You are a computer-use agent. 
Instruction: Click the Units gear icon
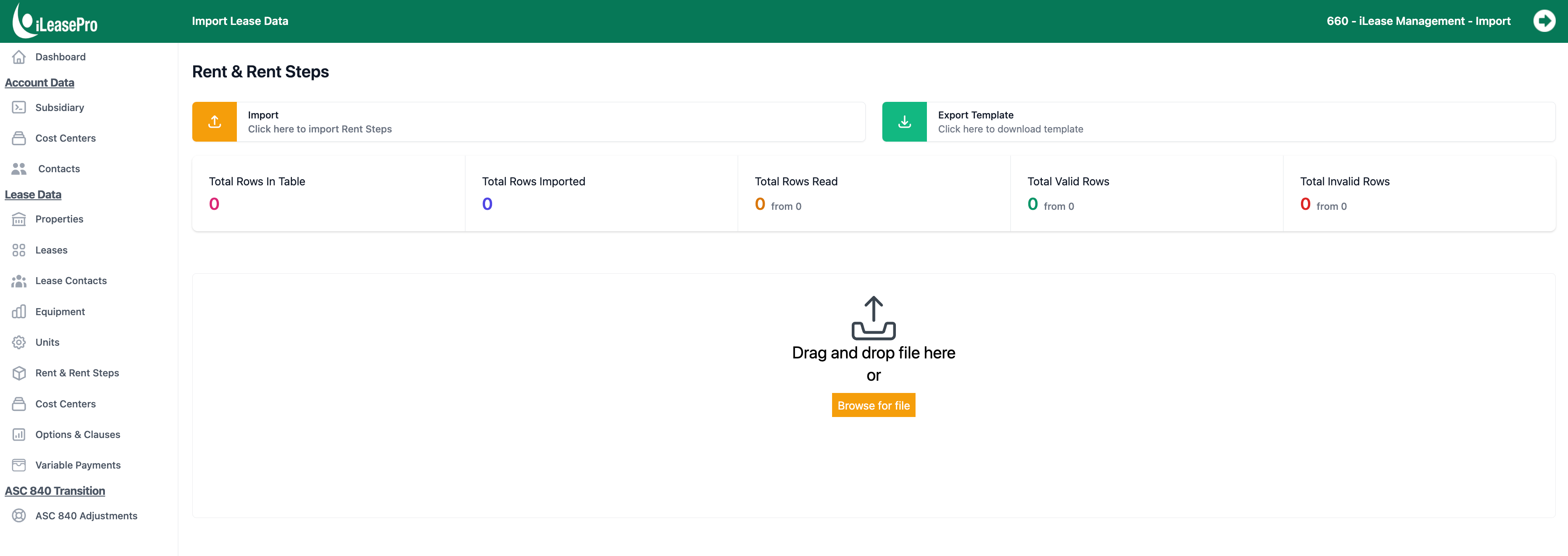19,342
